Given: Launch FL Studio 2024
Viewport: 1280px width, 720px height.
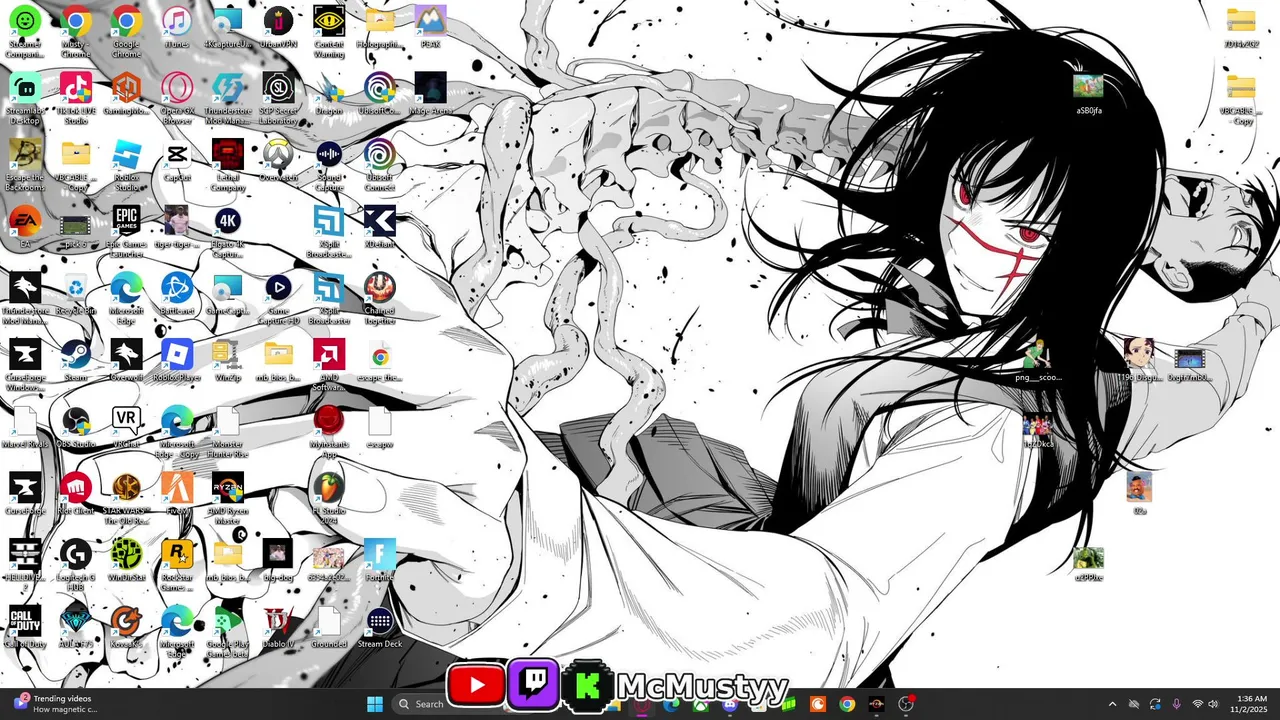Looking at the screenshot, I should (x=329, y=497).
